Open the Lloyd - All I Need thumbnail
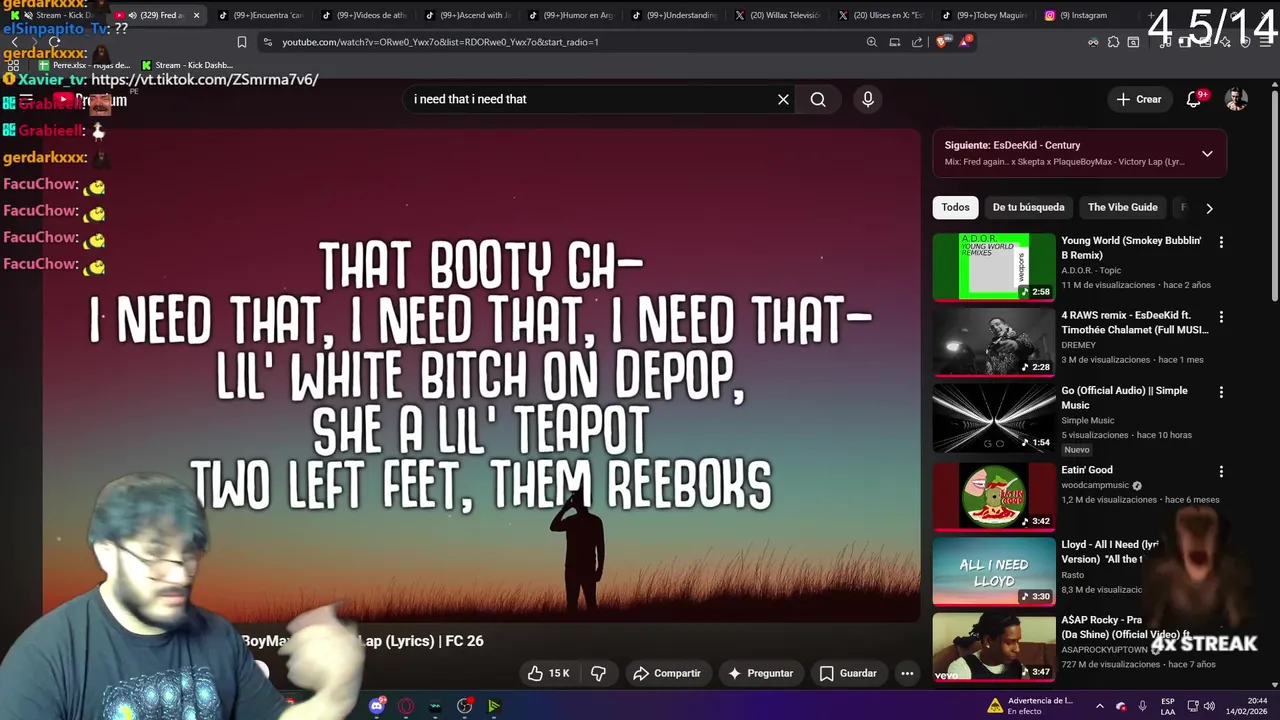This screenshot has width=1280, height=720. point(994,571)
